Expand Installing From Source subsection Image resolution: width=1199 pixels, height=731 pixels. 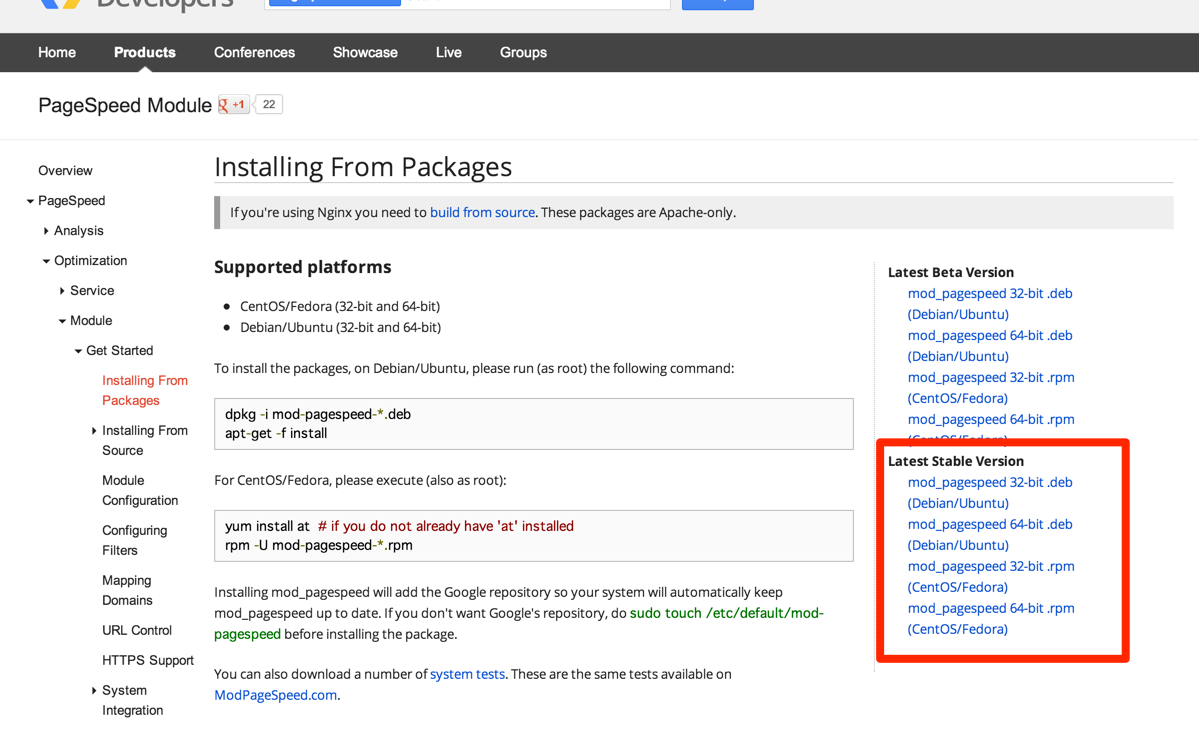coord(94,430)
